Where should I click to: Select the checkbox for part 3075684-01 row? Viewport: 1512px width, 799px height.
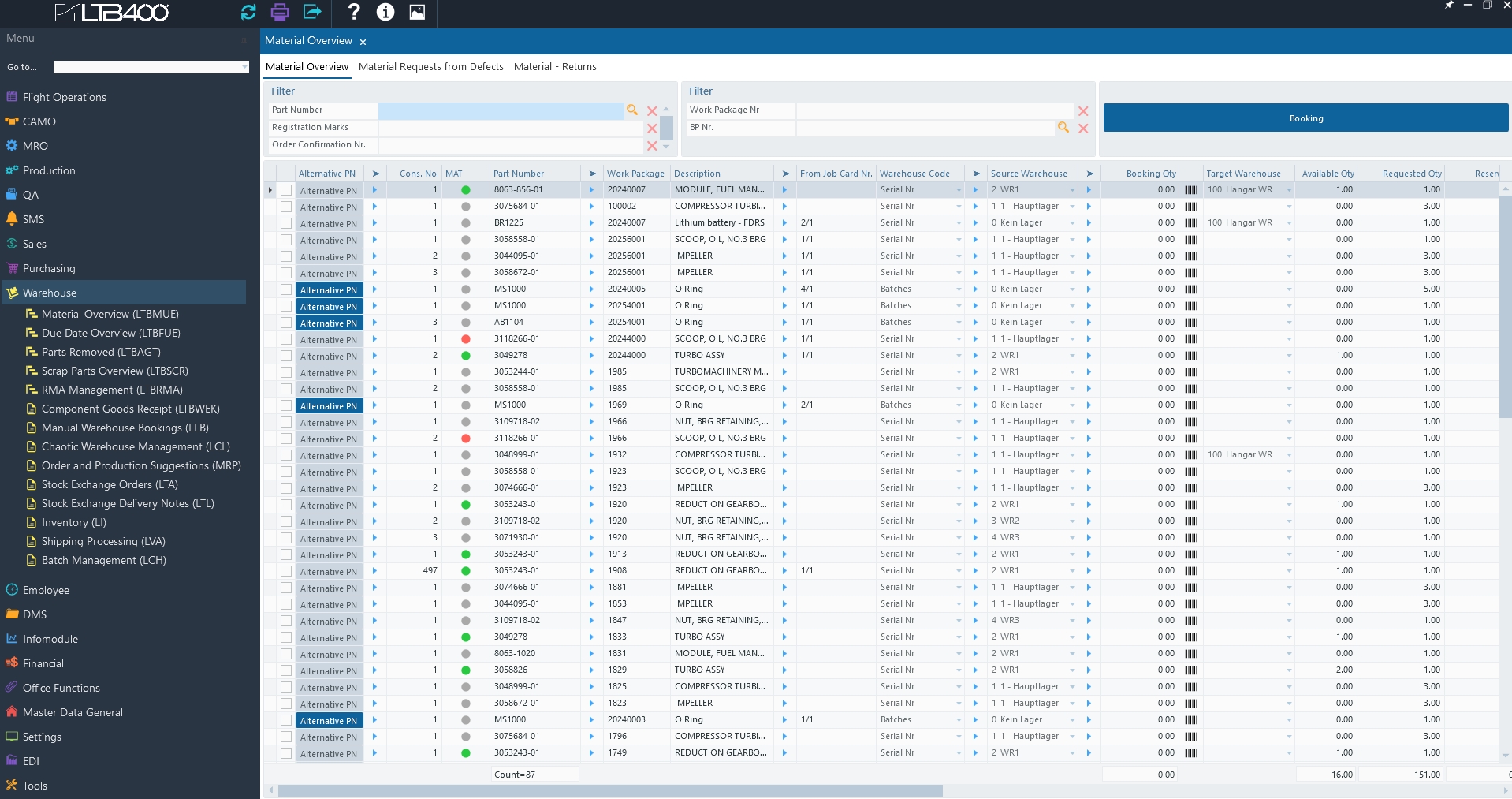click(x=286, y=207)
